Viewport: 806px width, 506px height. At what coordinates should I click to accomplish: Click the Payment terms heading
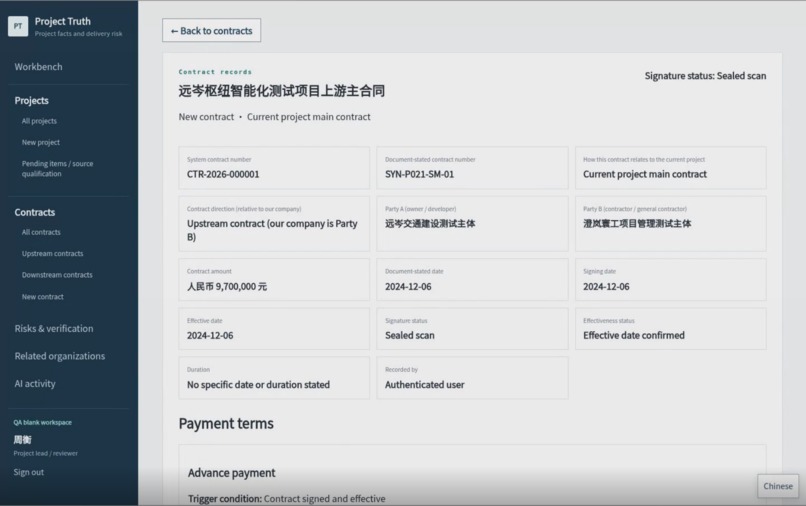[x=226, y=423]
